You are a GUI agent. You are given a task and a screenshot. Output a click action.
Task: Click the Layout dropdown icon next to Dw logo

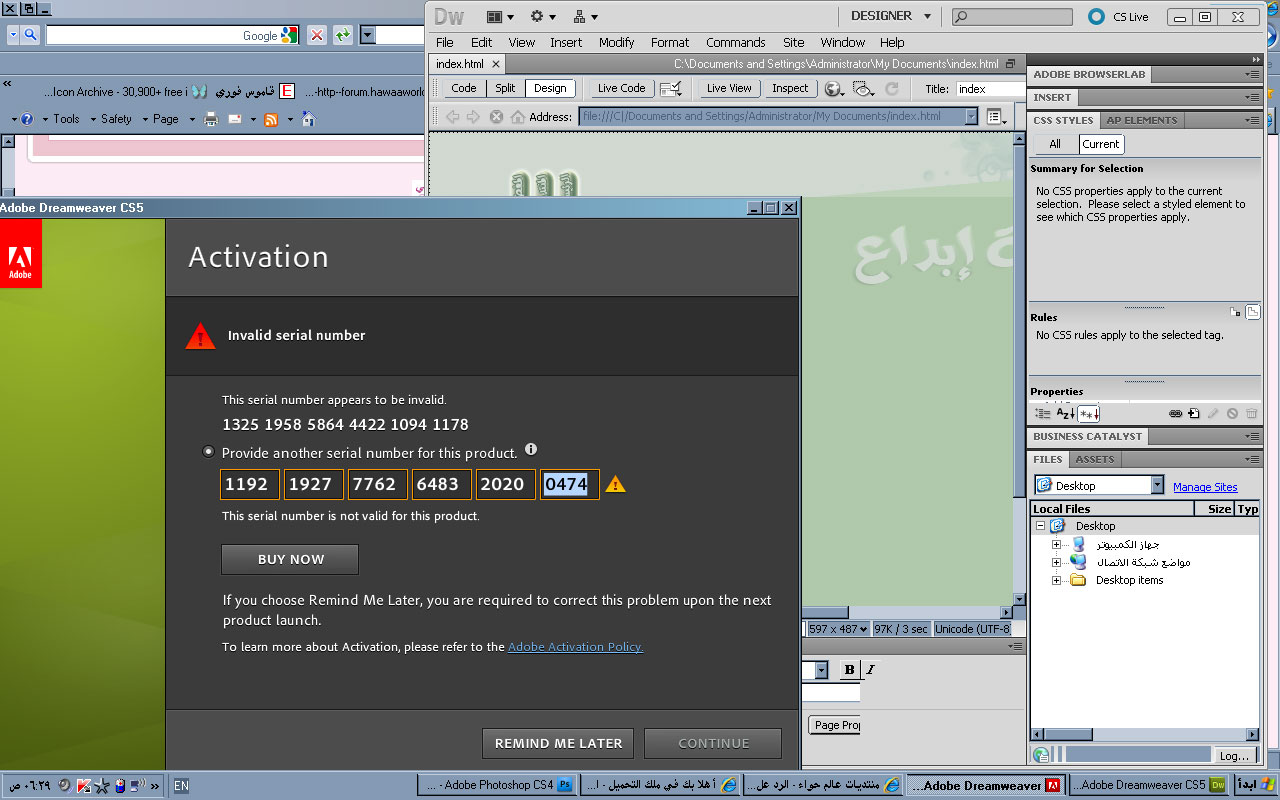(499, 17)
